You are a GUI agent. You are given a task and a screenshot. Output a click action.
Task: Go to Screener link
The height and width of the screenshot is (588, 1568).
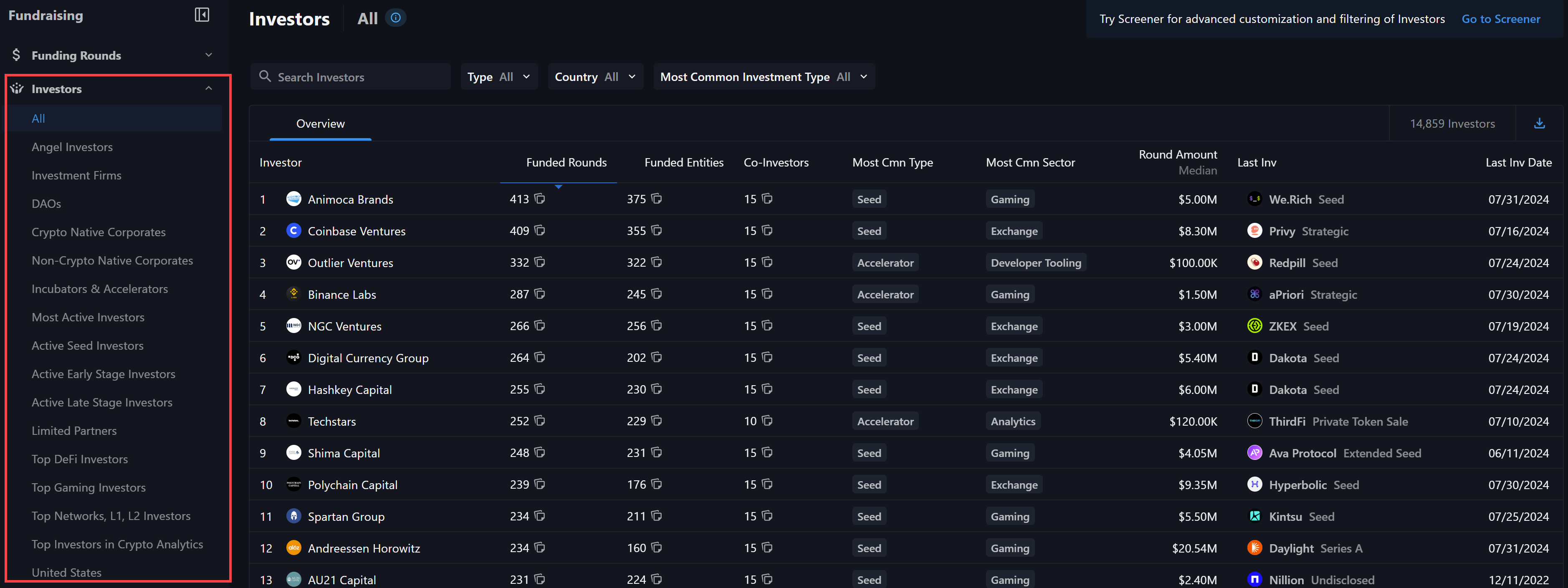(1501, 19)
